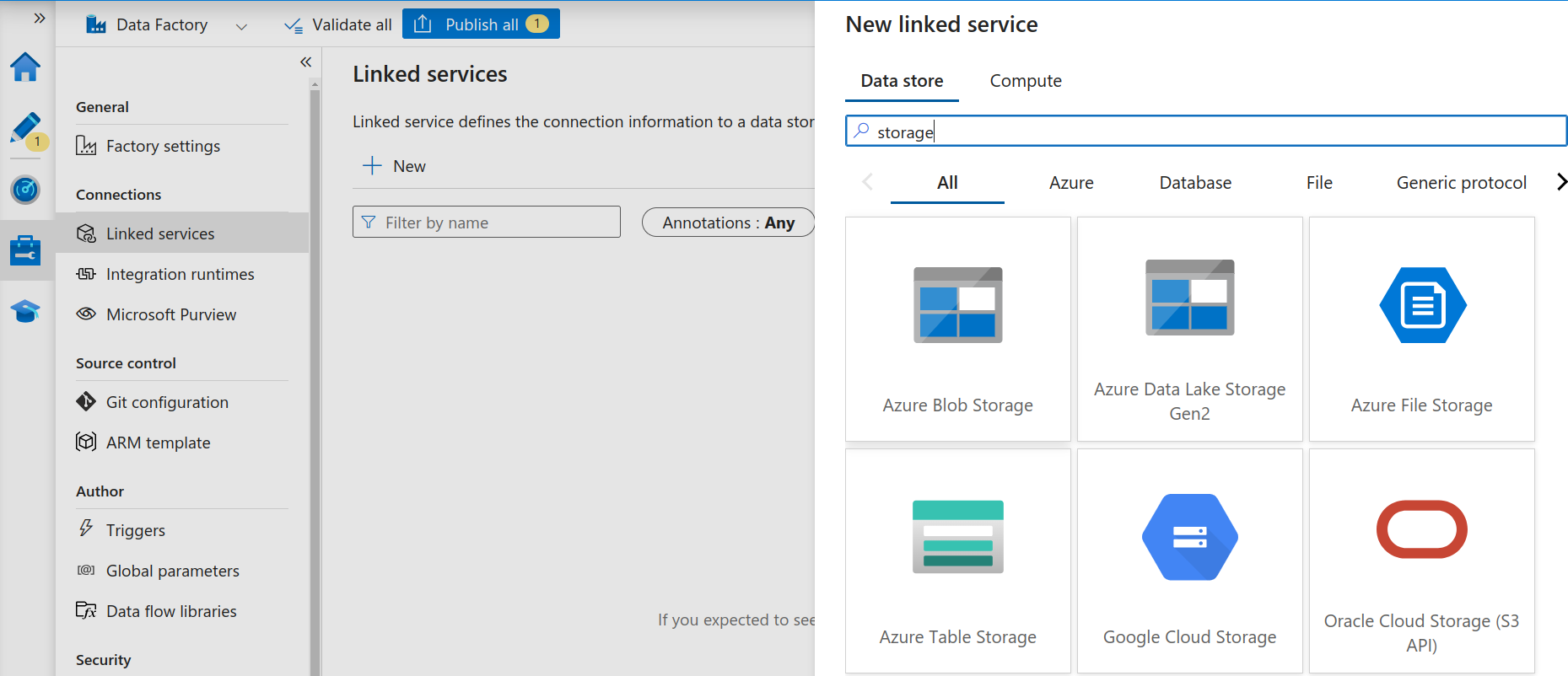Open Integration runtimes
Viewport: 1568px width, 676px height.
(181, 274)
